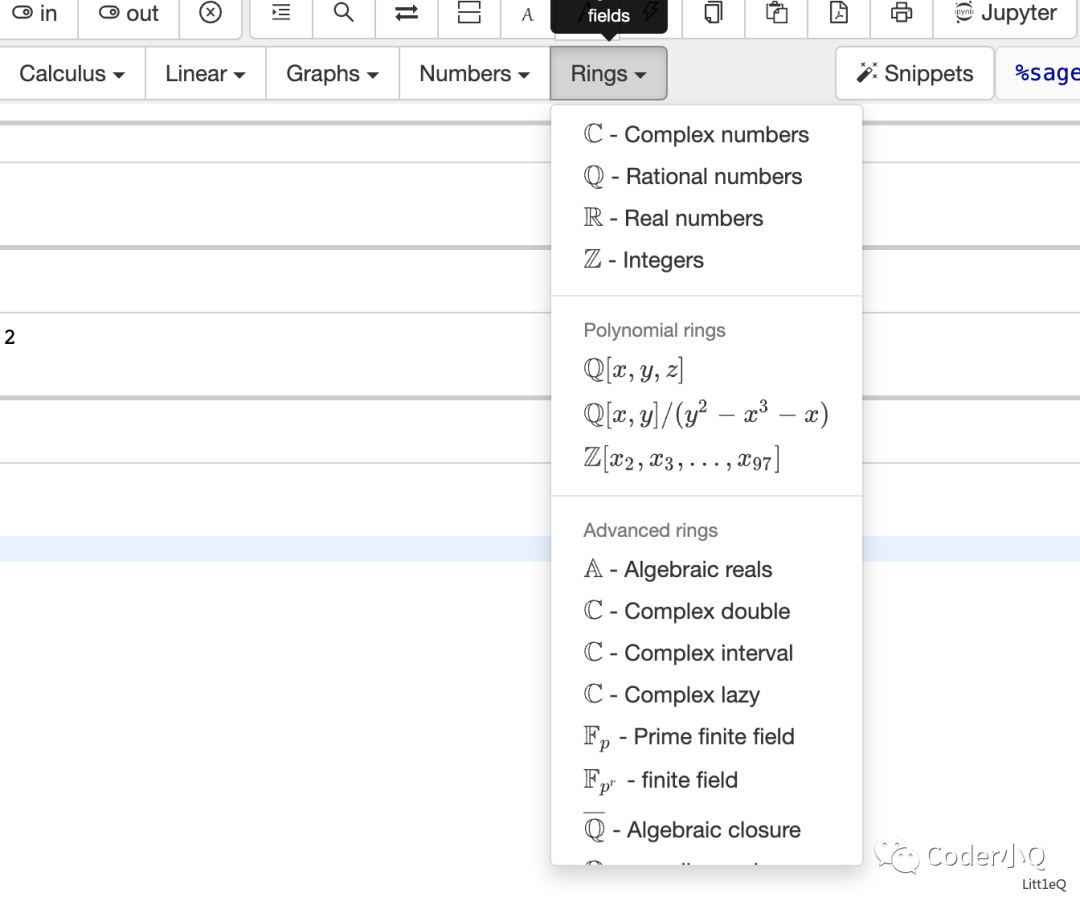1080x905 pixels.
Task: Click the copy documents icon
Action: click(x=714, y=13)
